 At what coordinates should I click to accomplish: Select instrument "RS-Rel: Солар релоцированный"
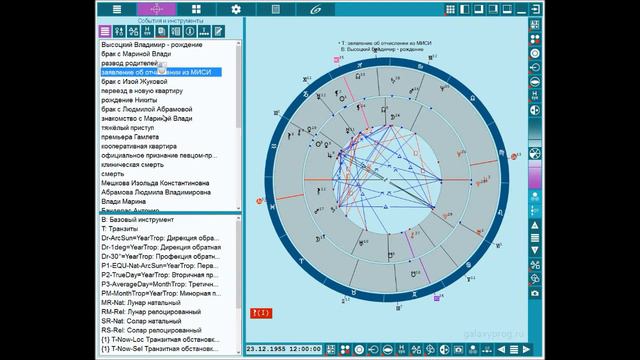pos(151,330)
